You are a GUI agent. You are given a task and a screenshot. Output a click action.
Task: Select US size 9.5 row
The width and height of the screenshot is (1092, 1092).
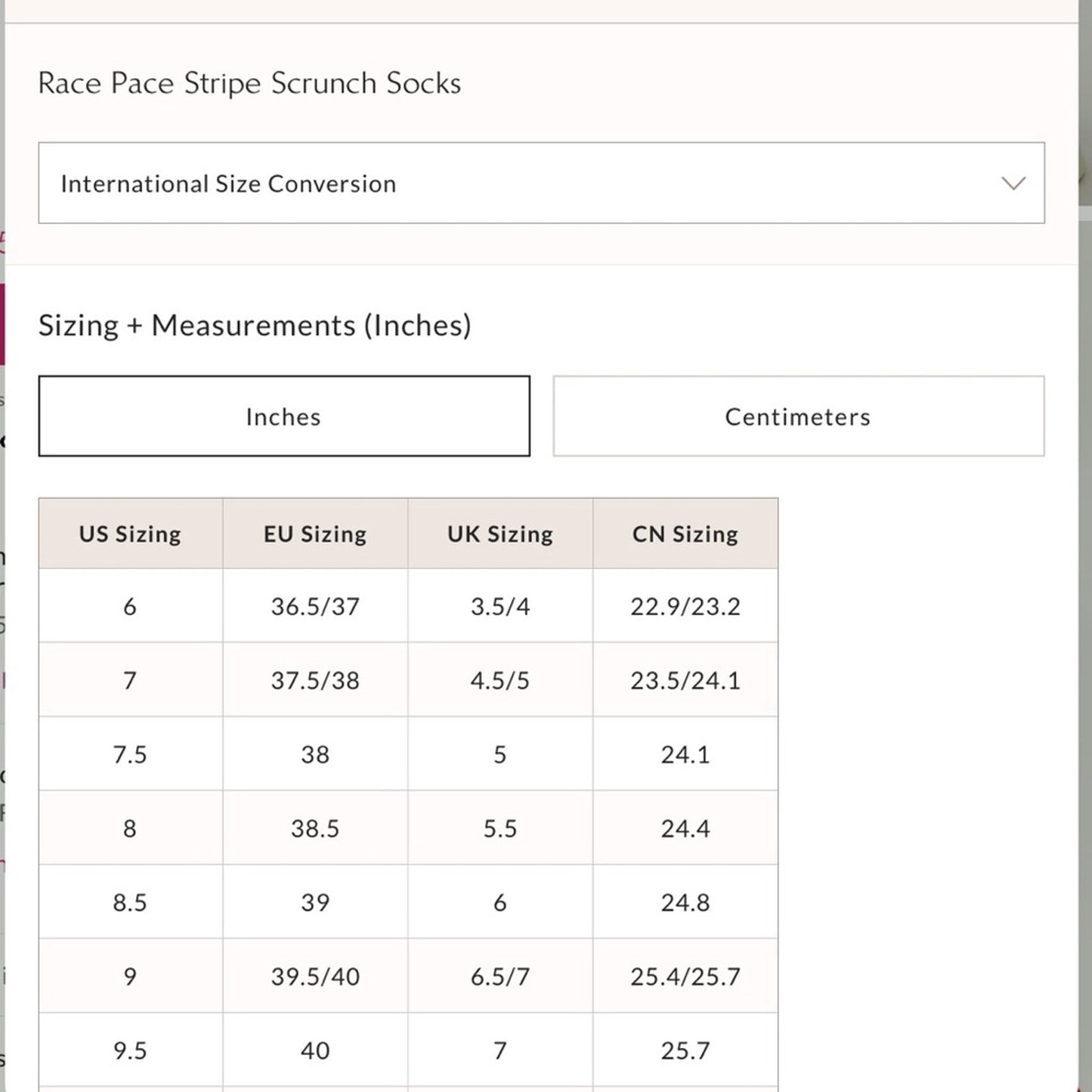pyautogui.click(x=130, y=1050)
